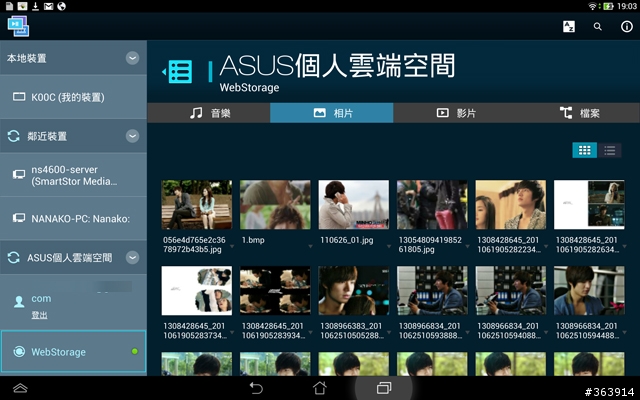Open options arrow for 1308428645_2011061905282634

point(624,246)
